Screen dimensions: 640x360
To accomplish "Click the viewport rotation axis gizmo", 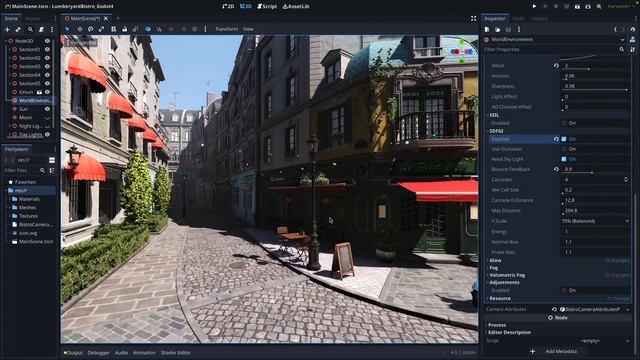I will (x=462, y=51).
